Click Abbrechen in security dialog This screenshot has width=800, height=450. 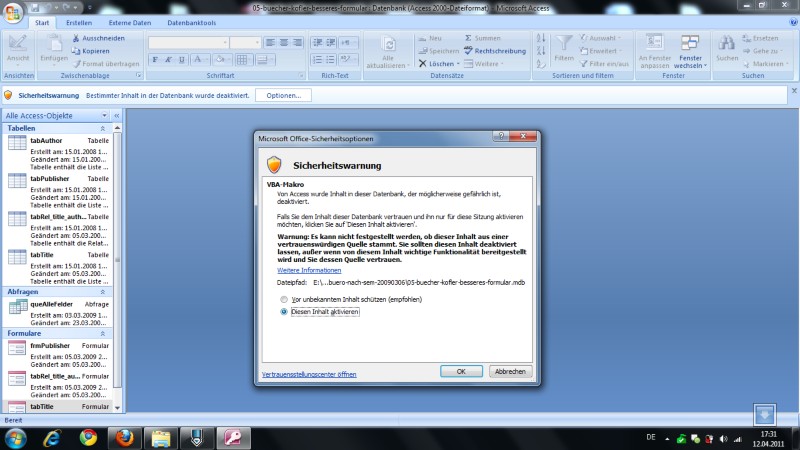[510, 371]
